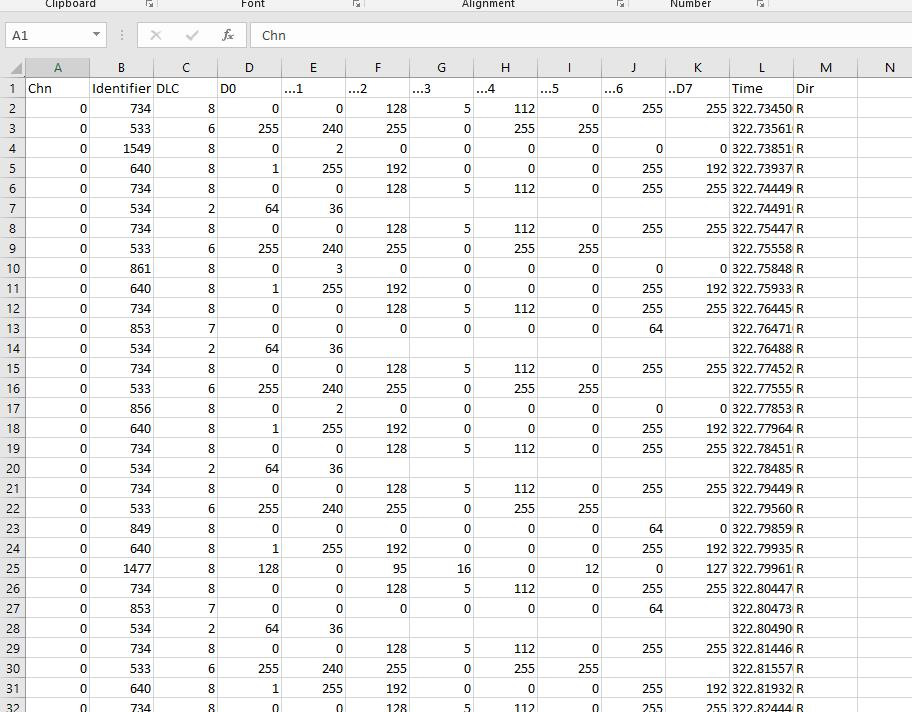Click the 'Dir' header cell
The height and width of the screenshot is (712, 912).
point(825,88)
